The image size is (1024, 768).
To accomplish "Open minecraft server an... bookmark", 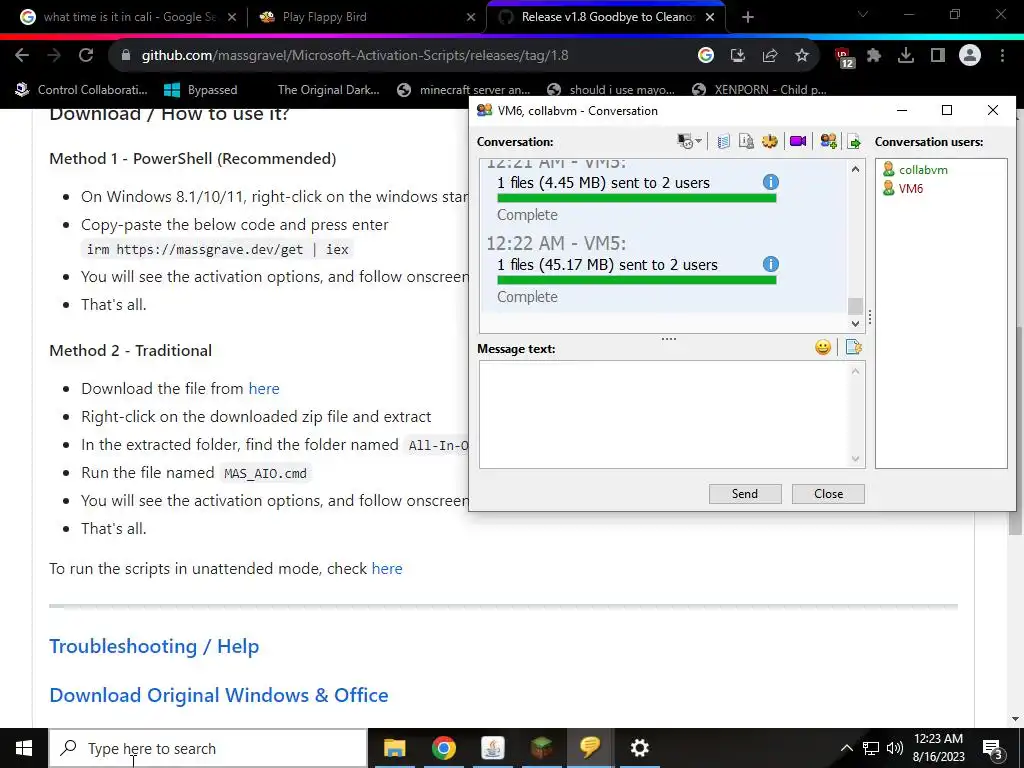I will tap(464, 89).
